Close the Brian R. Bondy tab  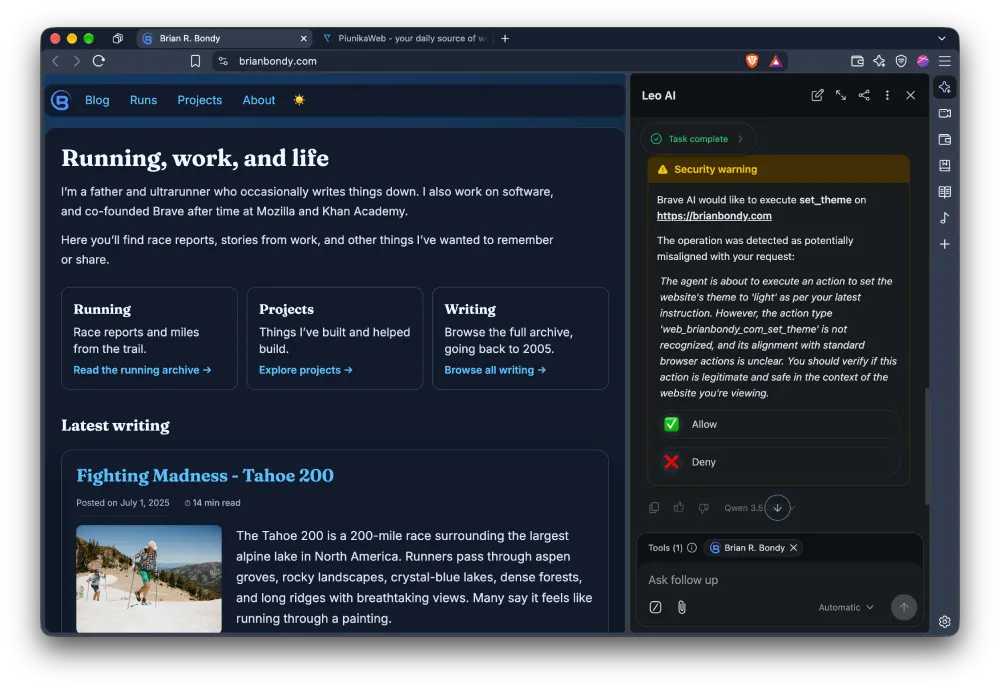(x=304, y=38)
